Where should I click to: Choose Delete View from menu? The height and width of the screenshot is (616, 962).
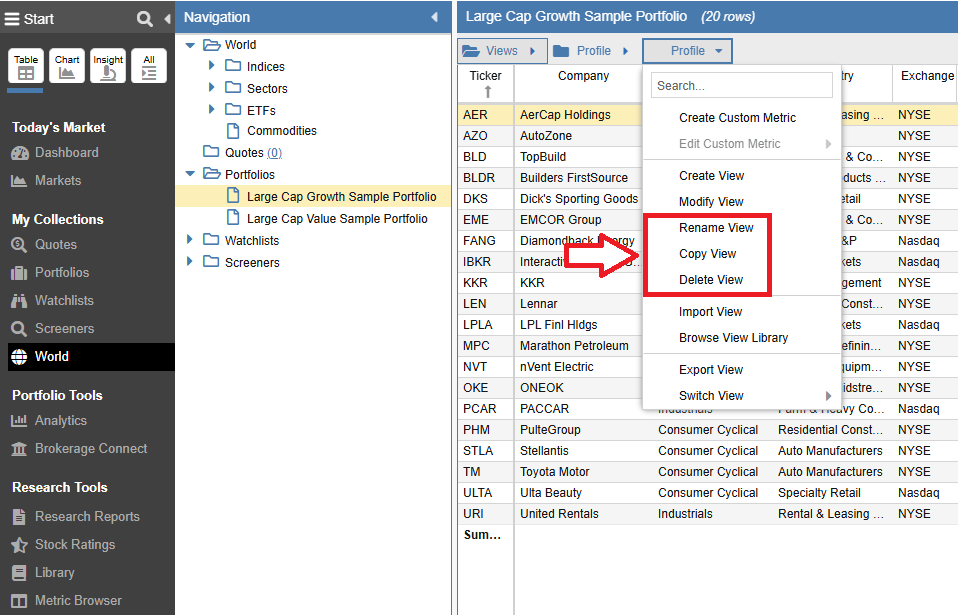(711, 280)
